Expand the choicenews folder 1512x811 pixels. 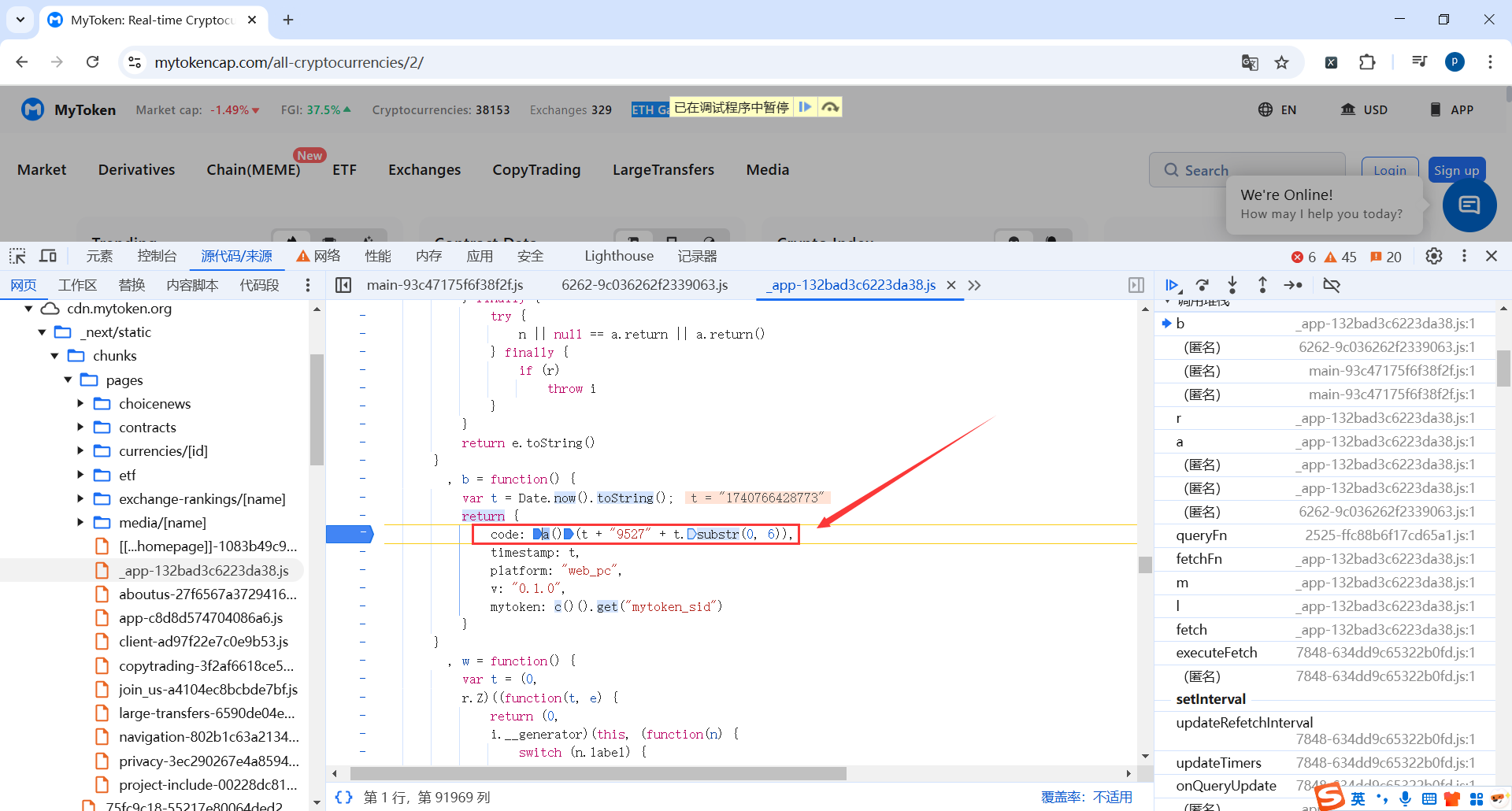(80, 404)
